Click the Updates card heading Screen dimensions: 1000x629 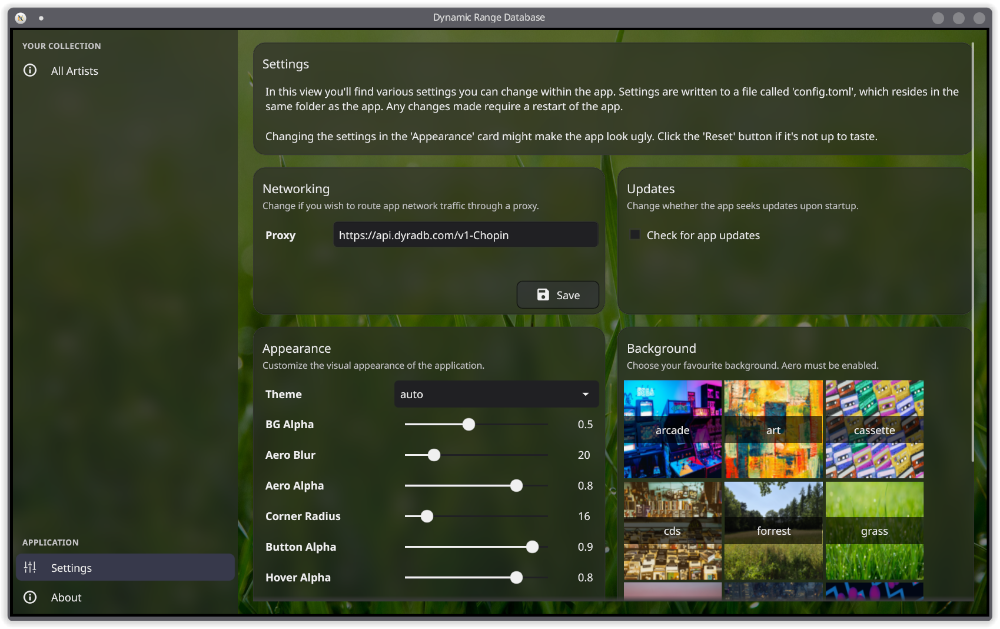651,189
